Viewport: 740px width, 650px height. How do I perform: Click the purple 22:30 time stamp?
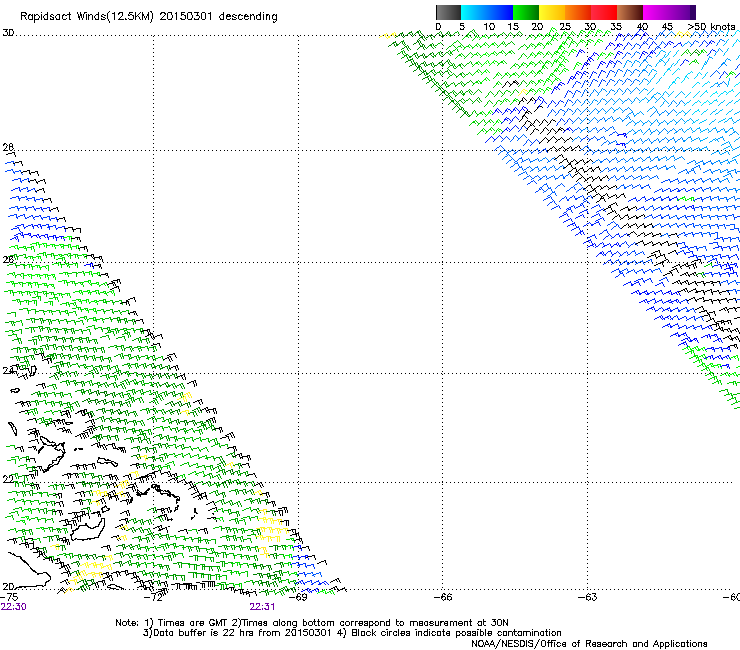(x=14, y=607)
